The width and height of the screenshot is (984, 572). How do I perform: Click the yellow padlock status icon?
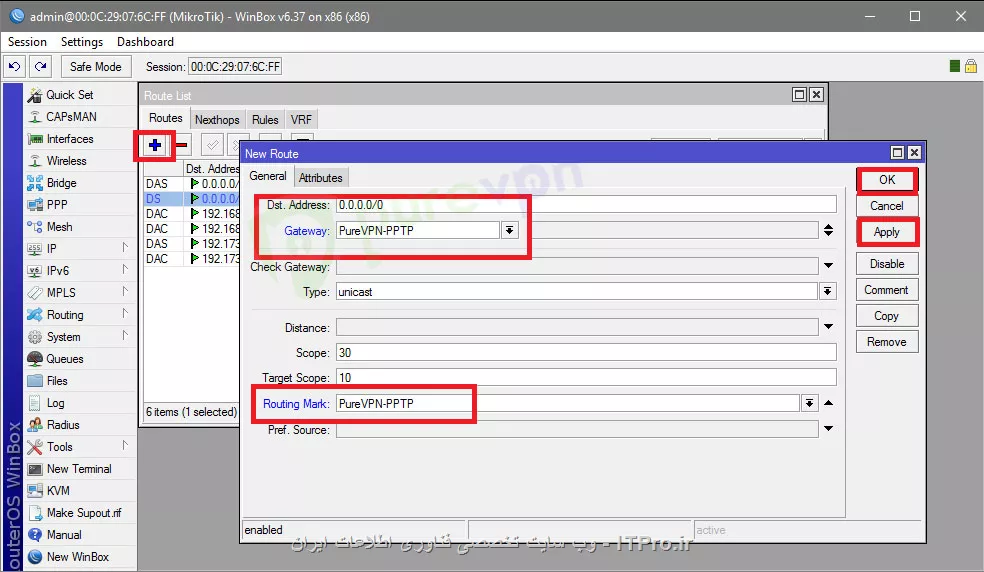click(x=971, y=66)
